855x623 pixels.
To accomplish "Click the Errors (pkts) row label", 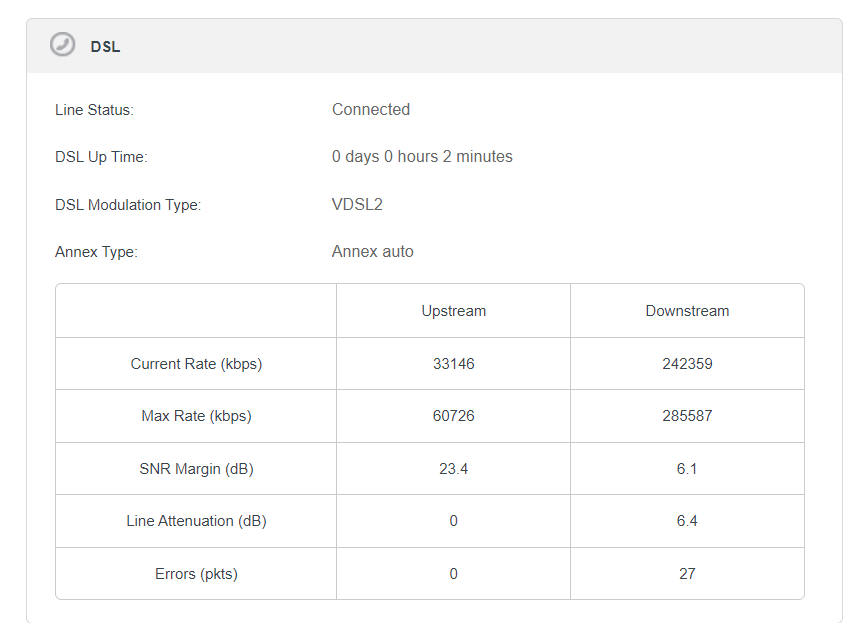I will [x=196, y=574].
